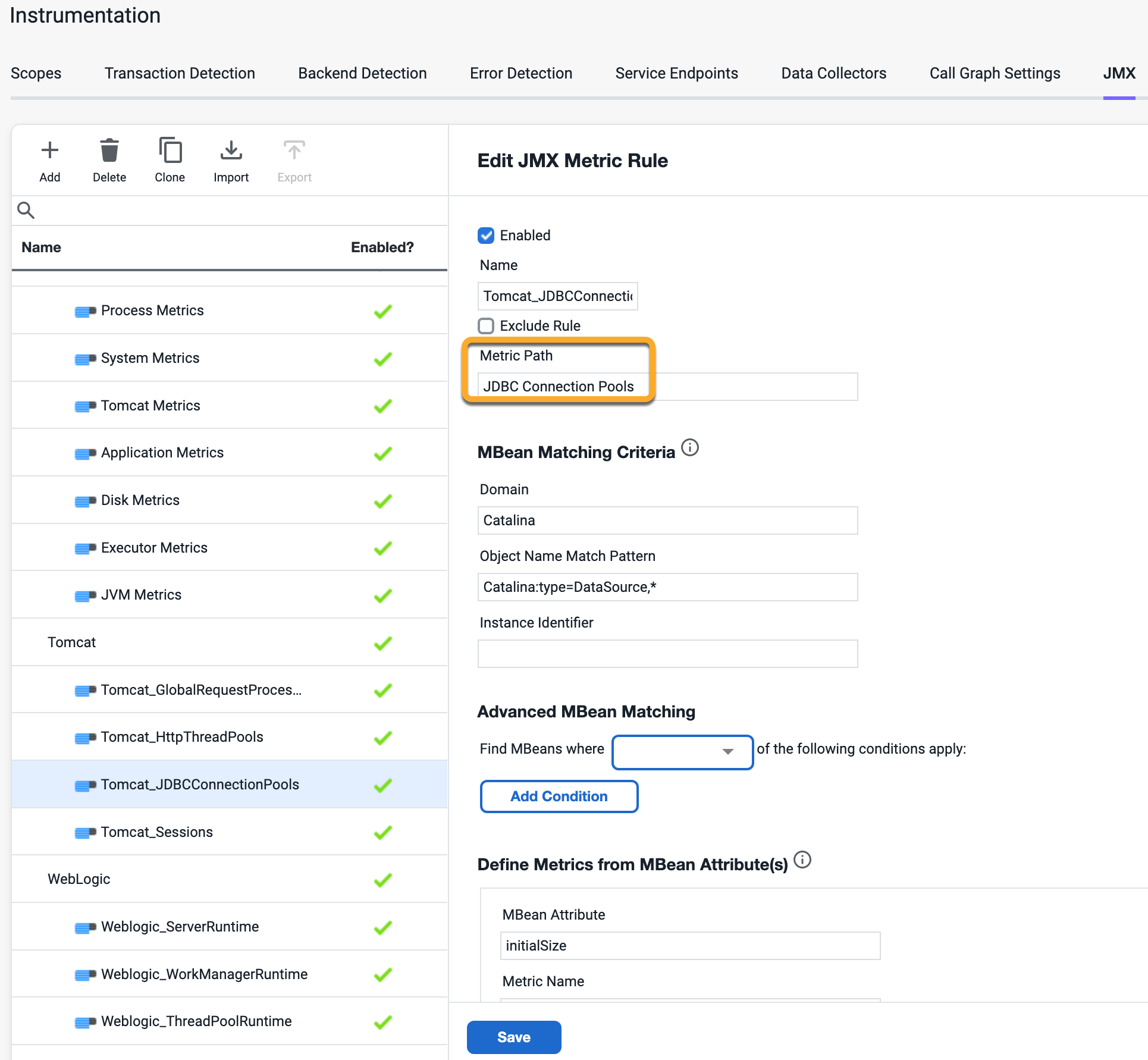Toggle enabled checkmark for Process Metrics
The height and width of the screenshot is (1060, 1148).
(383, 311)
